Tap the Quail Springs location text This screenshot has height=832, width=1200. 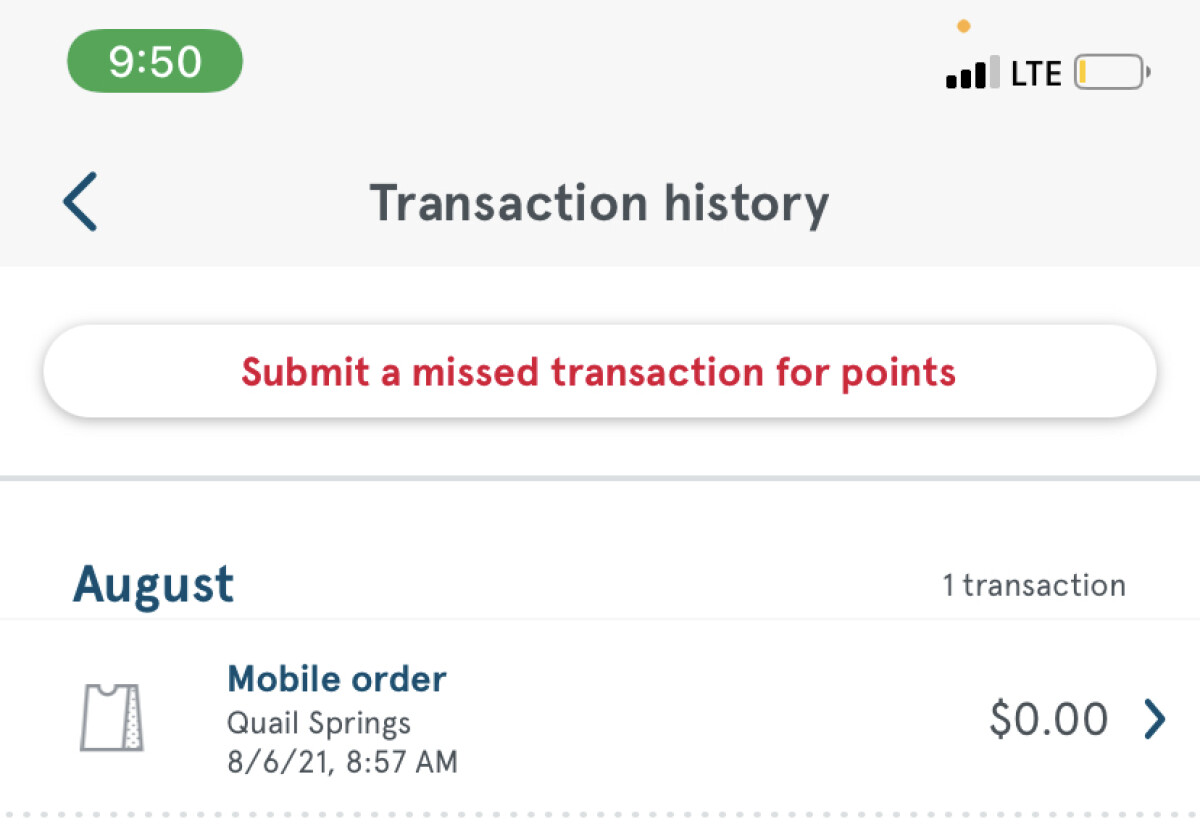point(319,722)
